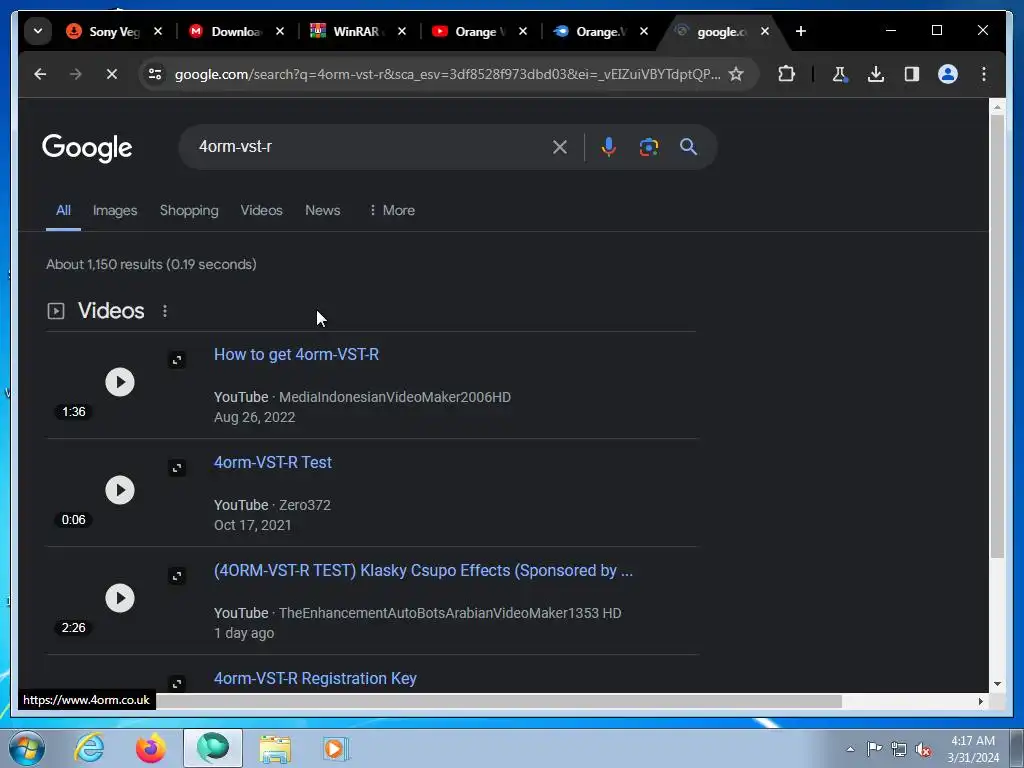Start search by voice microphone

tap(609, 147)
